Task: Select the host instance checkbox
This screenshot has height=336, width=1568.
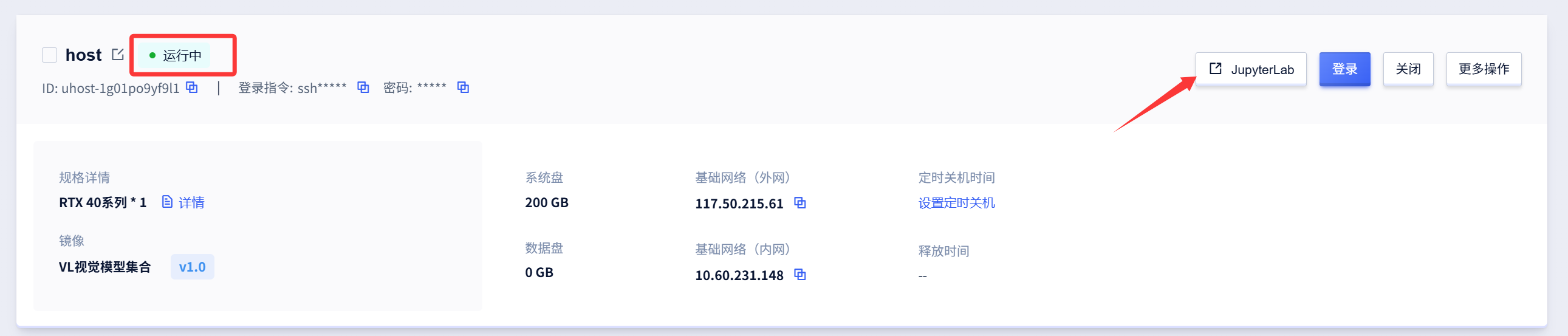Action: click(x=49, y=55)
